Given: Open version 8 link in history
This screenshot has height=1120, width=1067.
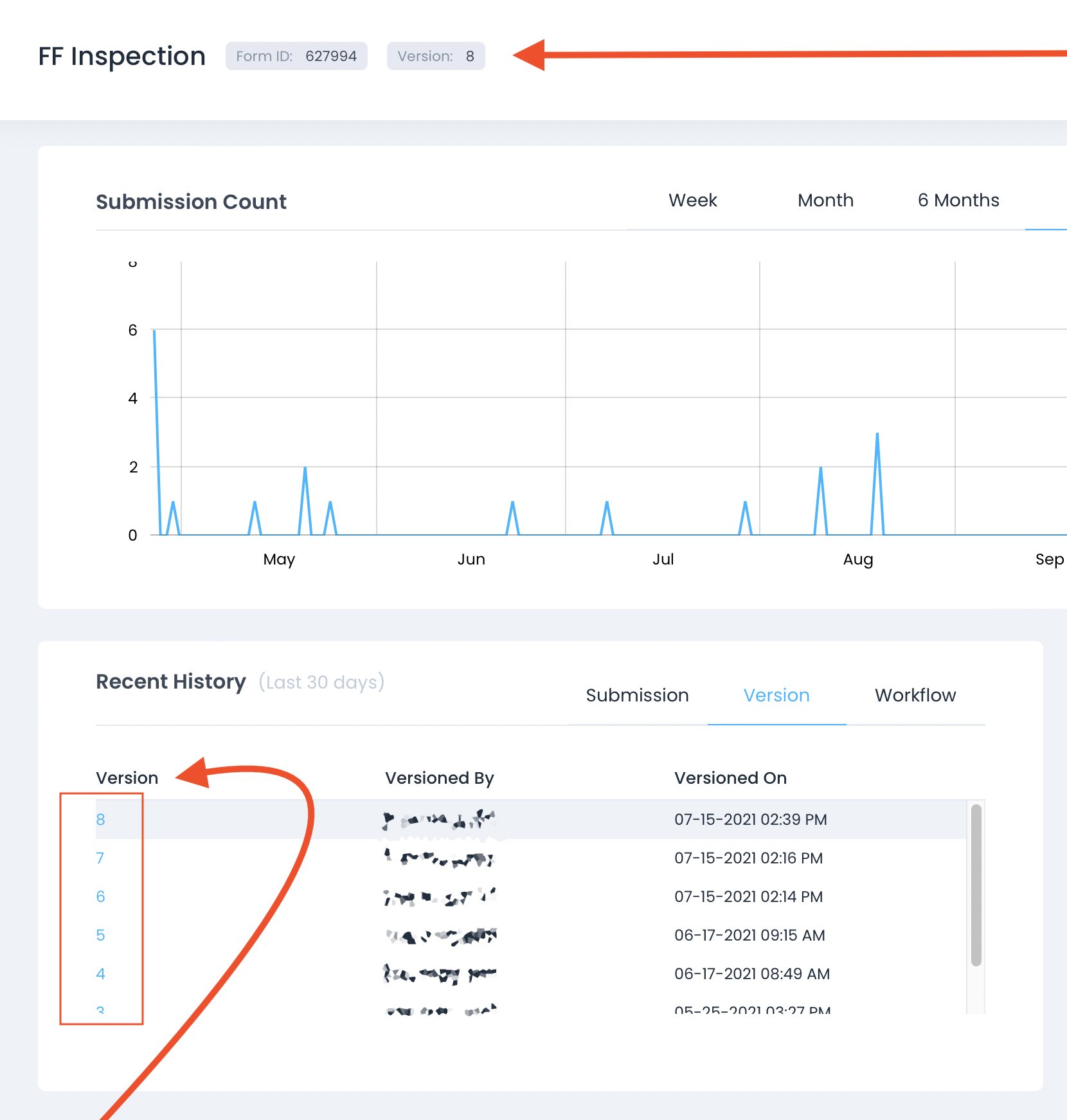Looking at the screenshot, I should (101, 820).
